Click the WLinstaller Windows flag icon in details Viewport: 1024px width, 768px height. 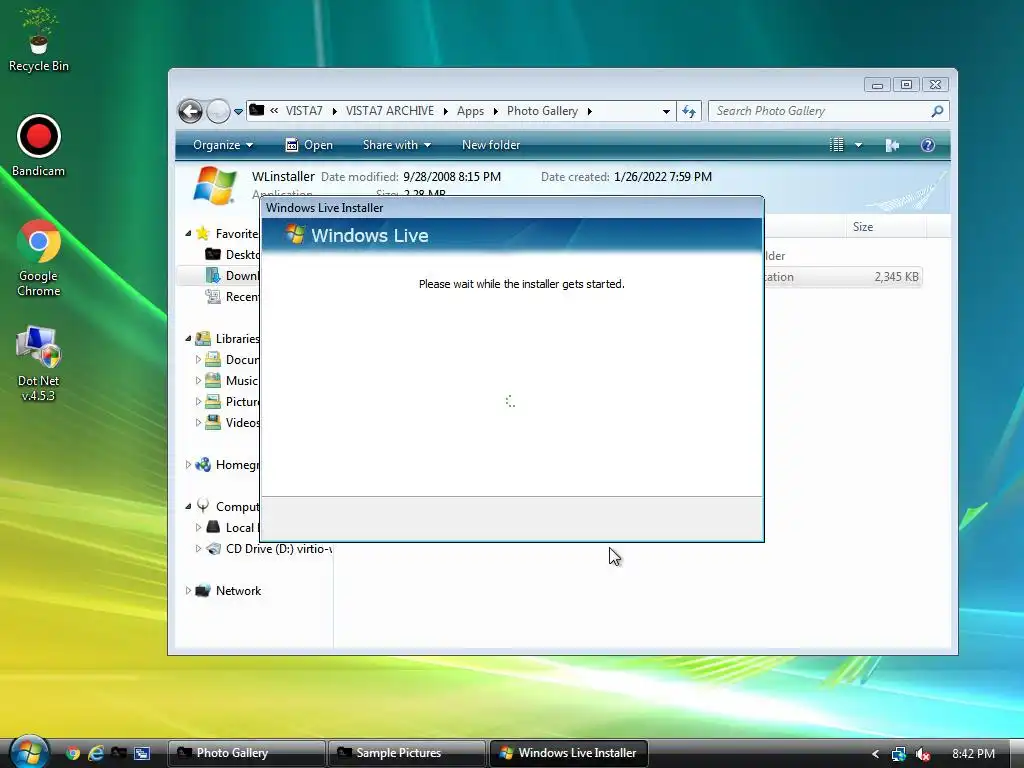(x=215, y=185)
